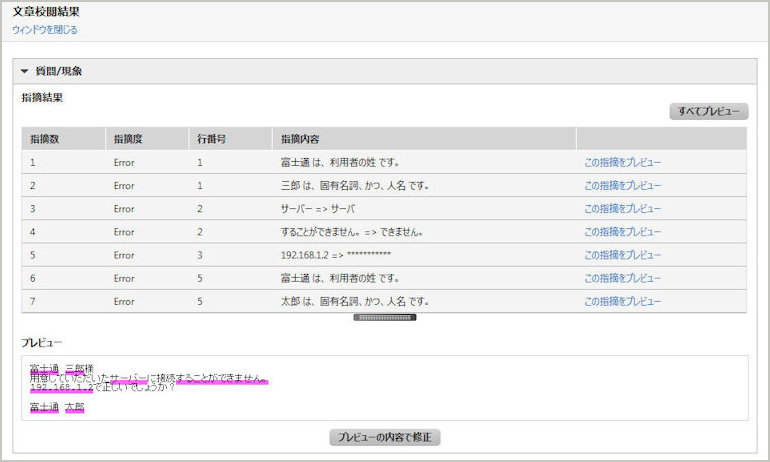
Task: Click the 指摘数 column header
Action: [45, 139]
